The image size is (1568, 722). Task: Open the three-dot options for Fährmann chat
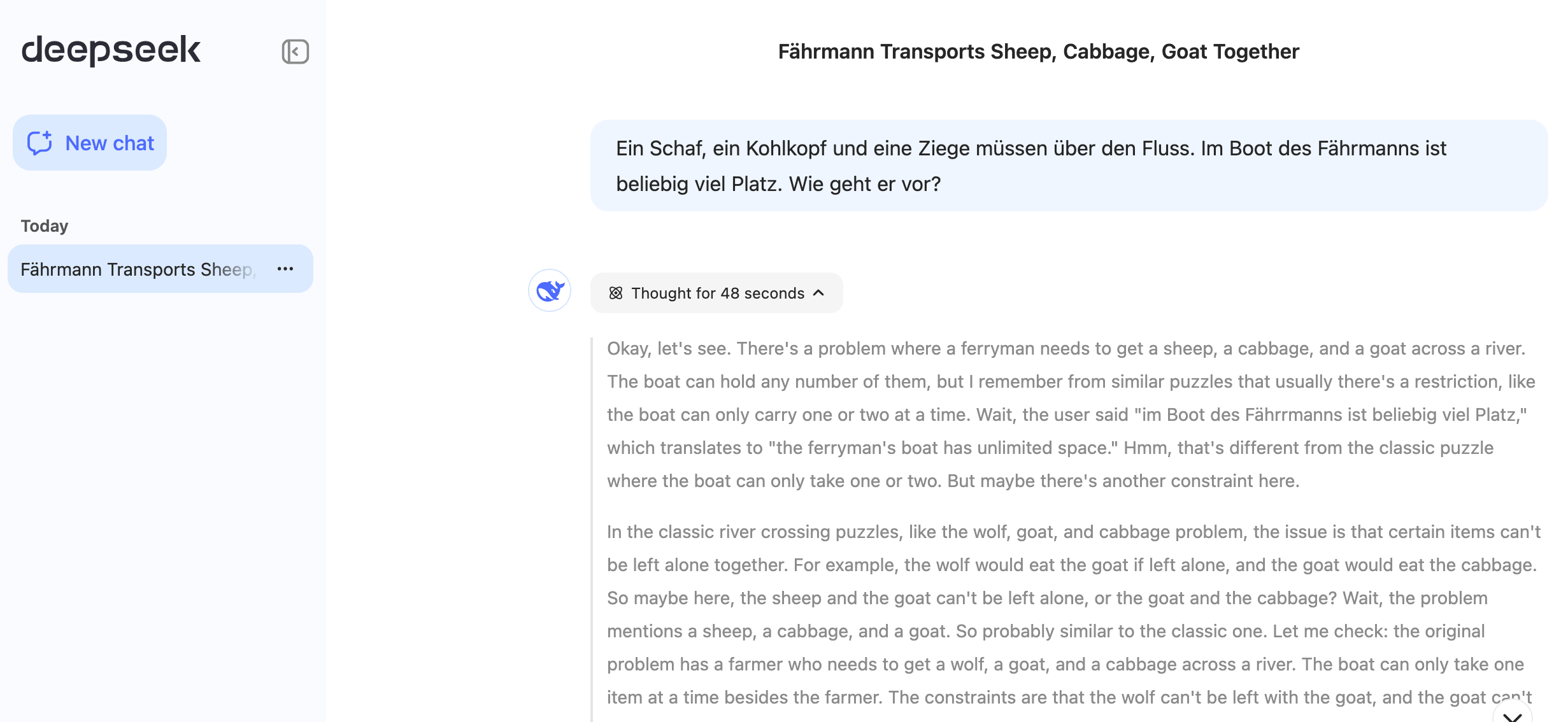[x=285, y=269]
